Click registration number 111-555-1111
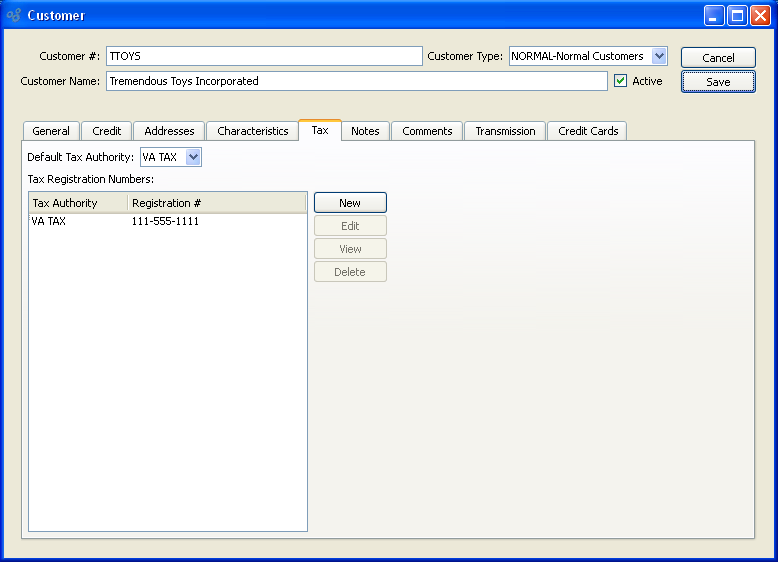 (165, 221)
